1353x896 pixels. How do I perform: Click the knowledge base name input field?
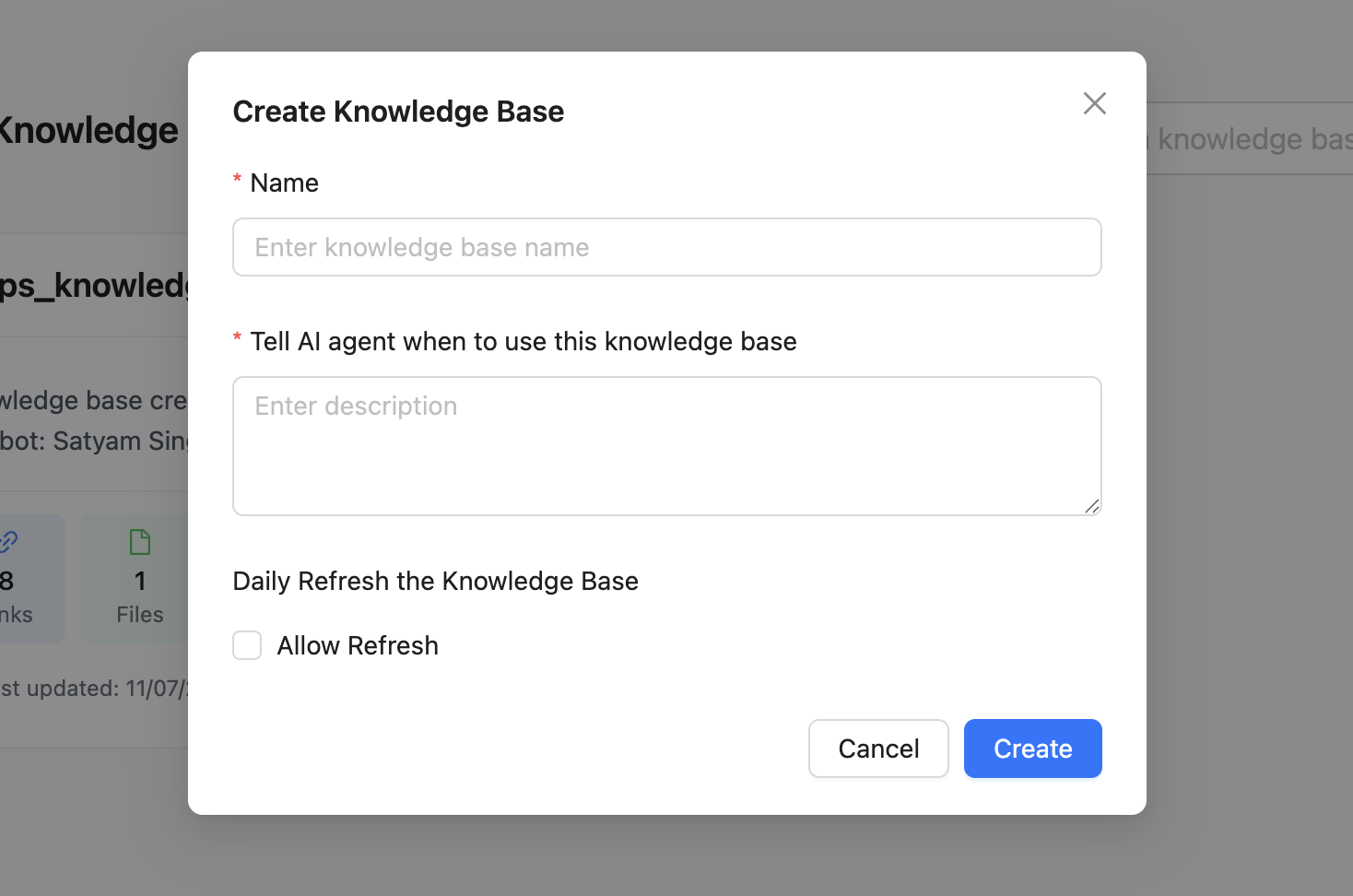coord(667,247)
